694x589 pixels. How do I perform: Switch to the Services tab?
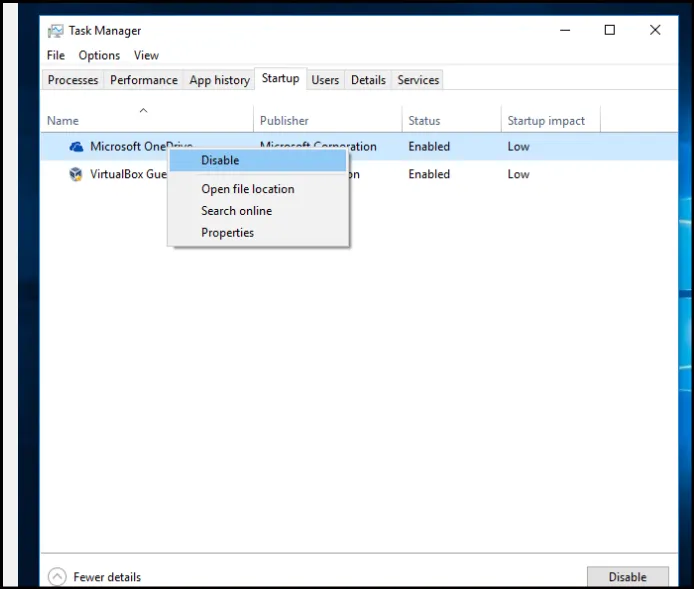(418, 80)
